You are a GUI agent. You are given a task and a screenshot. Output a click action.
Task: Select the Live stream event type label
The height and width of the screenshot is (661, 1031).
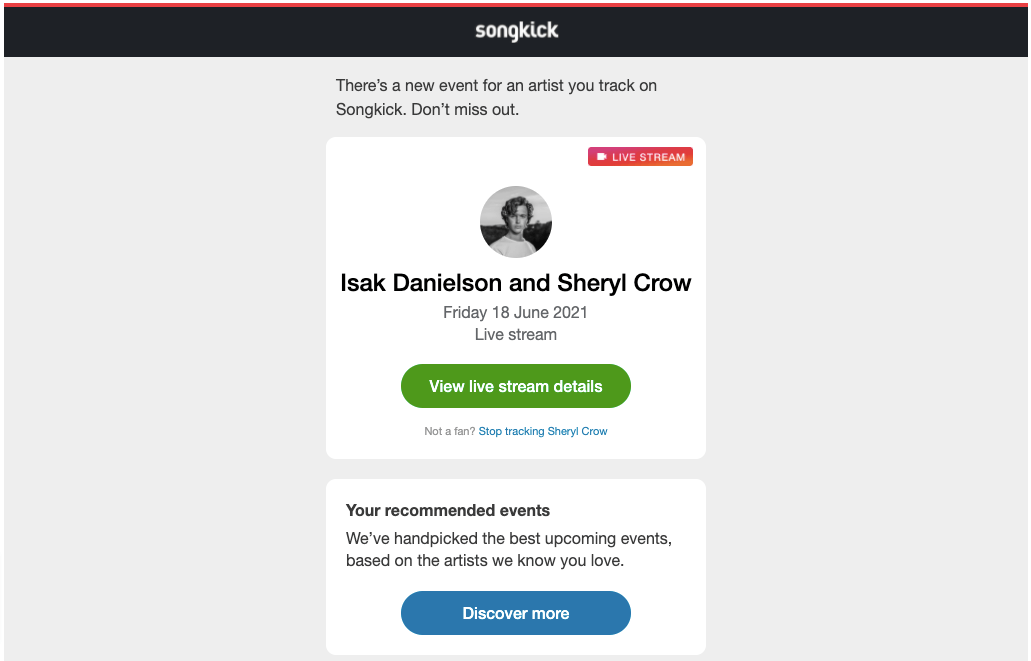(x=515, y=334)
